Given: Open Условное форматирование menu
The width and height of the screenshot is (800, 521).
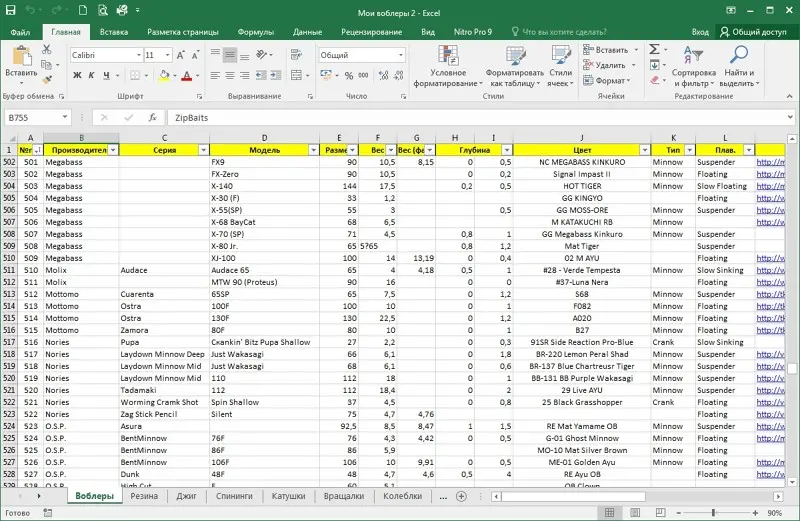Looking at the screenshot, I should coord(447,67).
